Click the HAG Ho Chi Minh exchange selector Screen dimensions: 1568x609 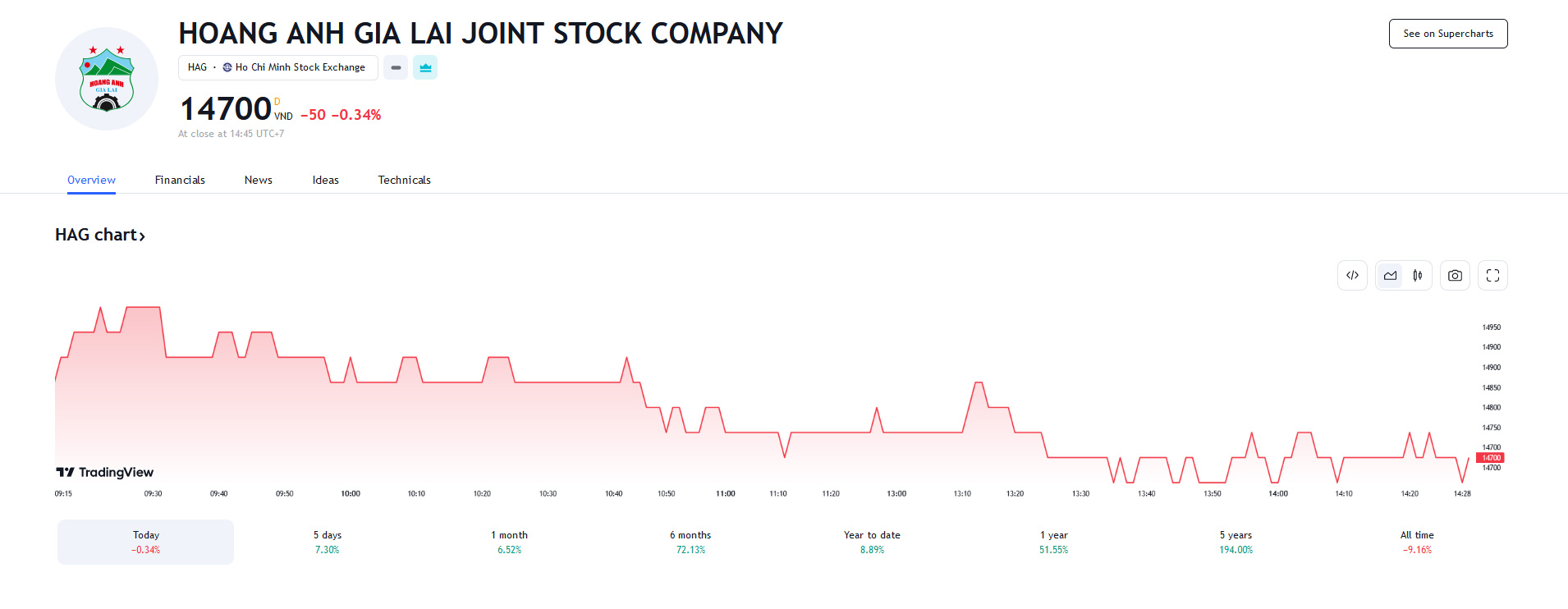tap(277, 67)
